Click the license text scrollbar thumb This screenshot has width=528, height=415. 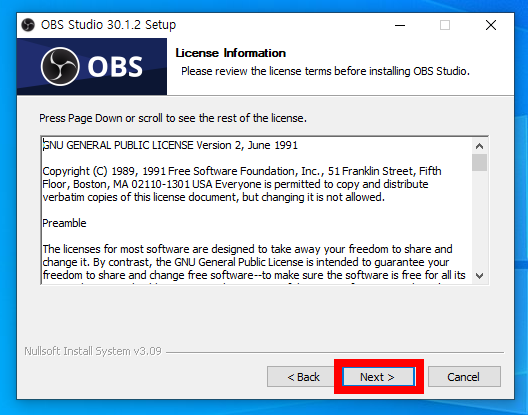(x=480, y=162)
